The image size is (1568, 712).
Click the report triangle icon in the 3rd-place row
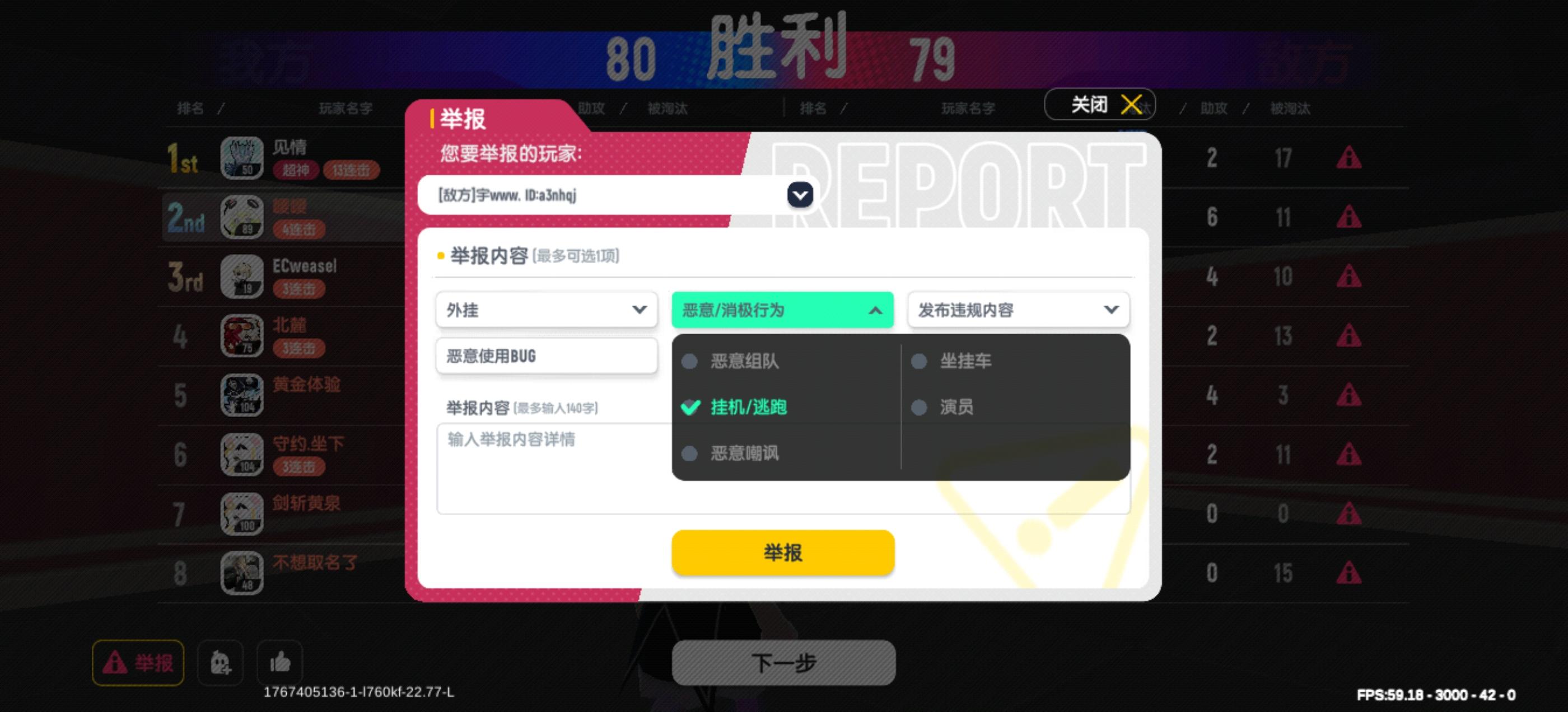1349,277
